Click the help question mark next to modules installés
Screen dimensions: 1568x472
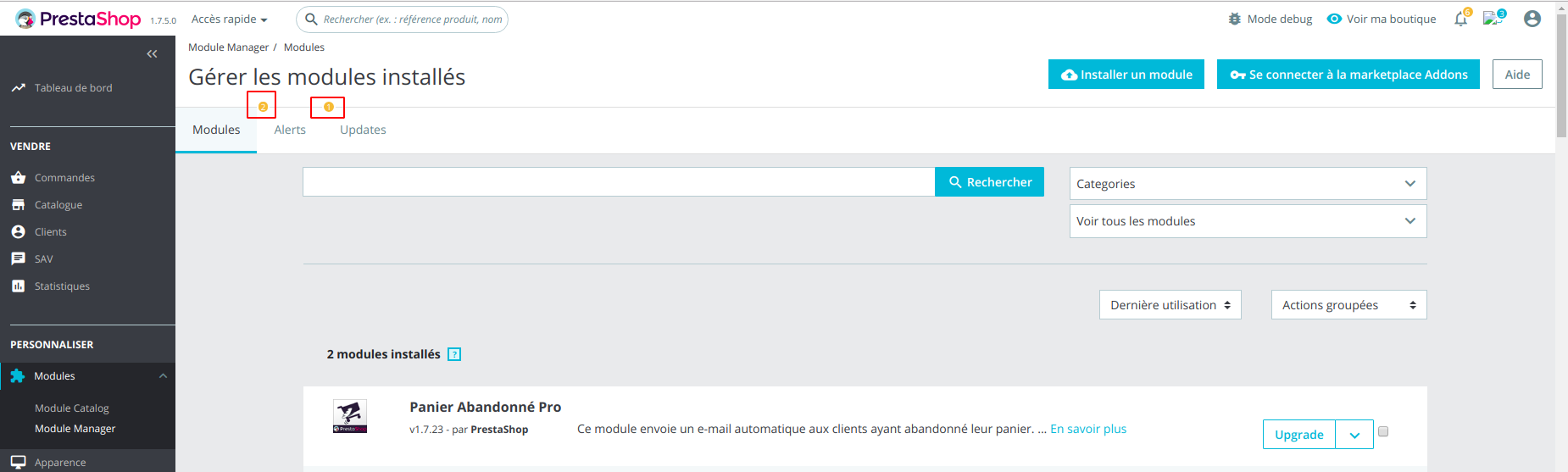pos(454,354)
